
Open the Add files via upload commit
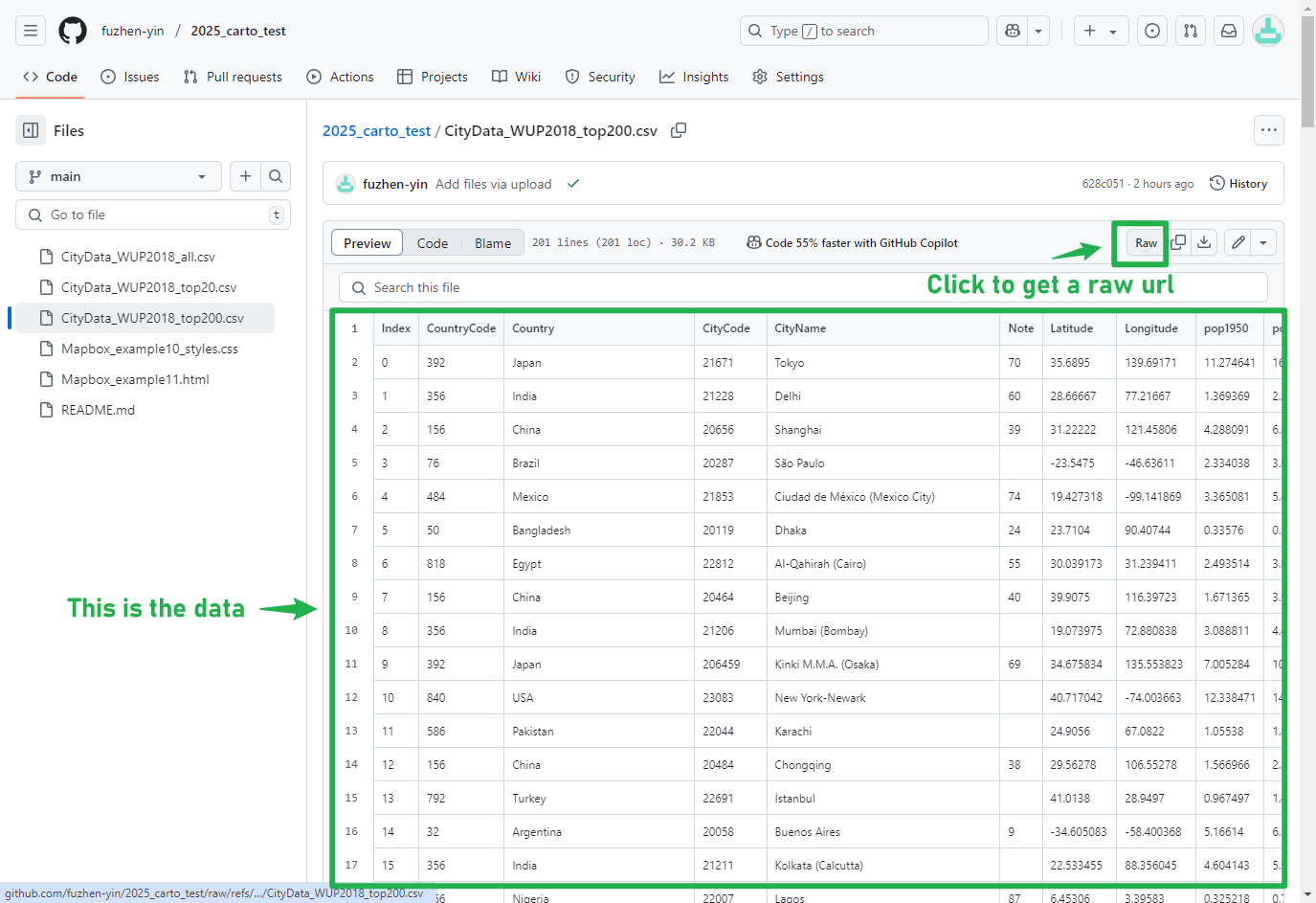(493, 184)
